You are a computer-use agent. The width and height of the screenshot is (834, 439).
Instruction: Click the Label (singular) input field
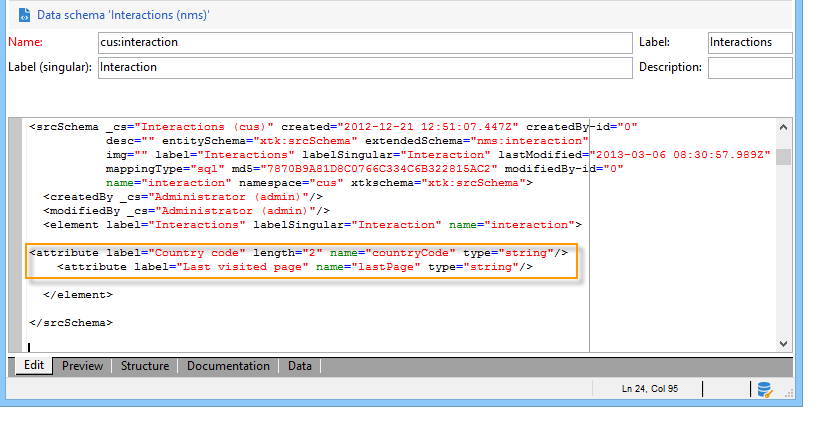tap(365, 68)
